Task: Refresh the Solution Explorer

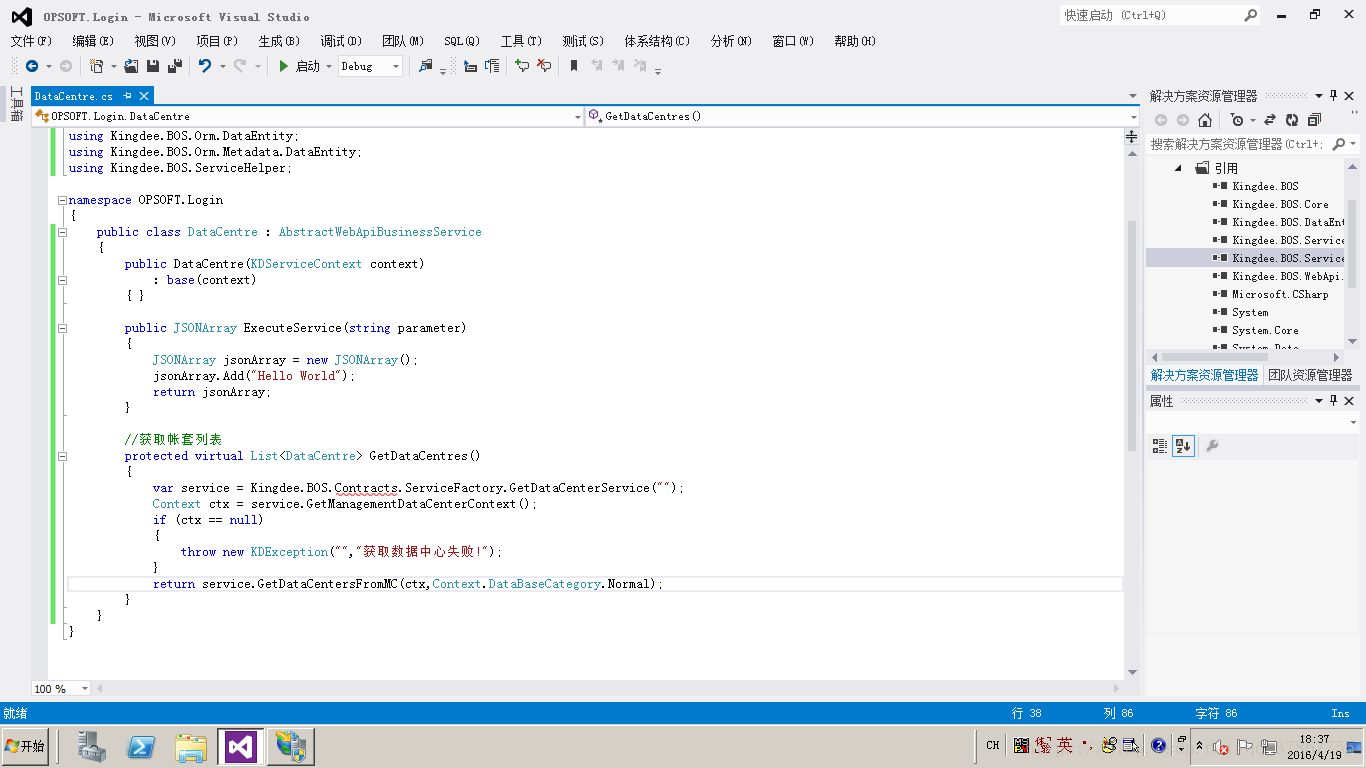Action: tap(1292, 120)
